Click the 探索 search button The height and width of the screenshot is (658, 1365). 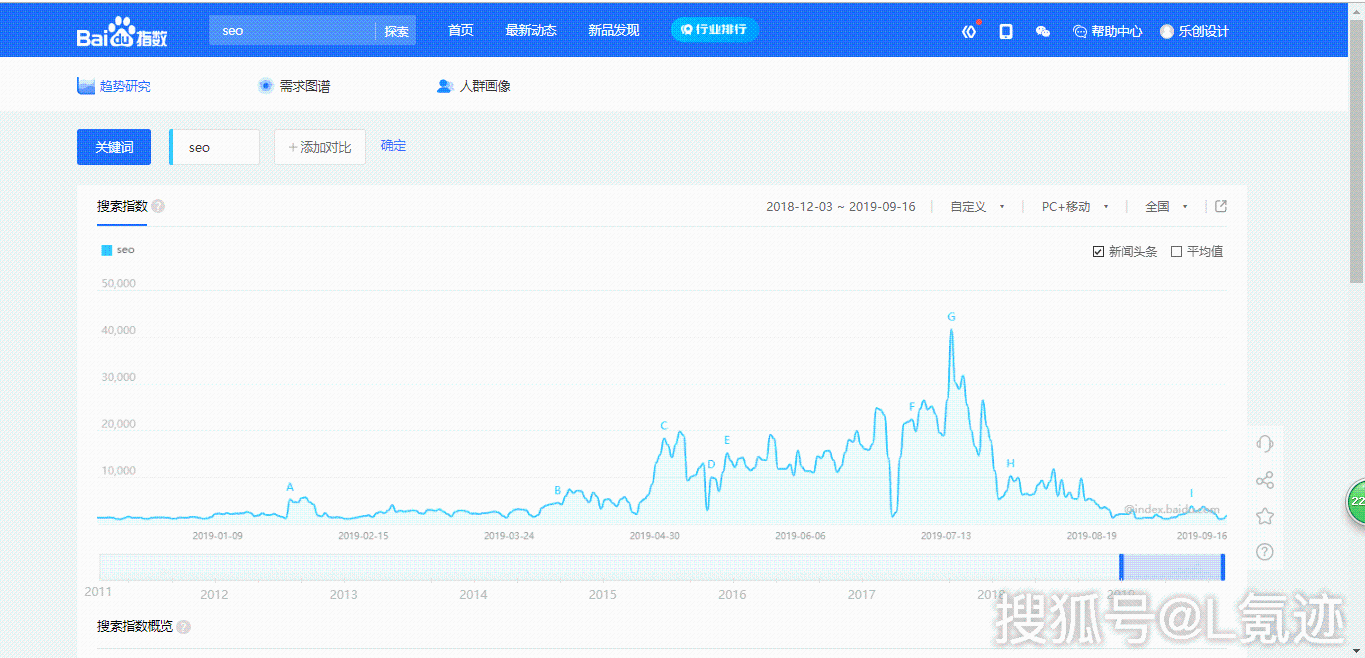(396, 30)
